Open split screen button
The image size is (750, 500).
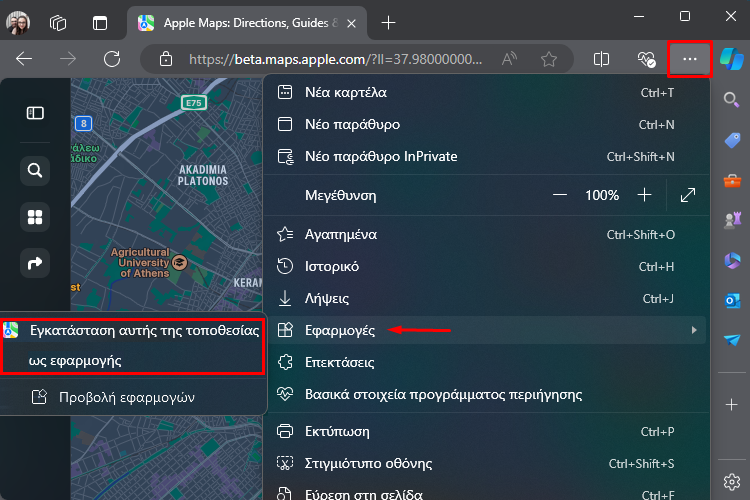point(601,59)
